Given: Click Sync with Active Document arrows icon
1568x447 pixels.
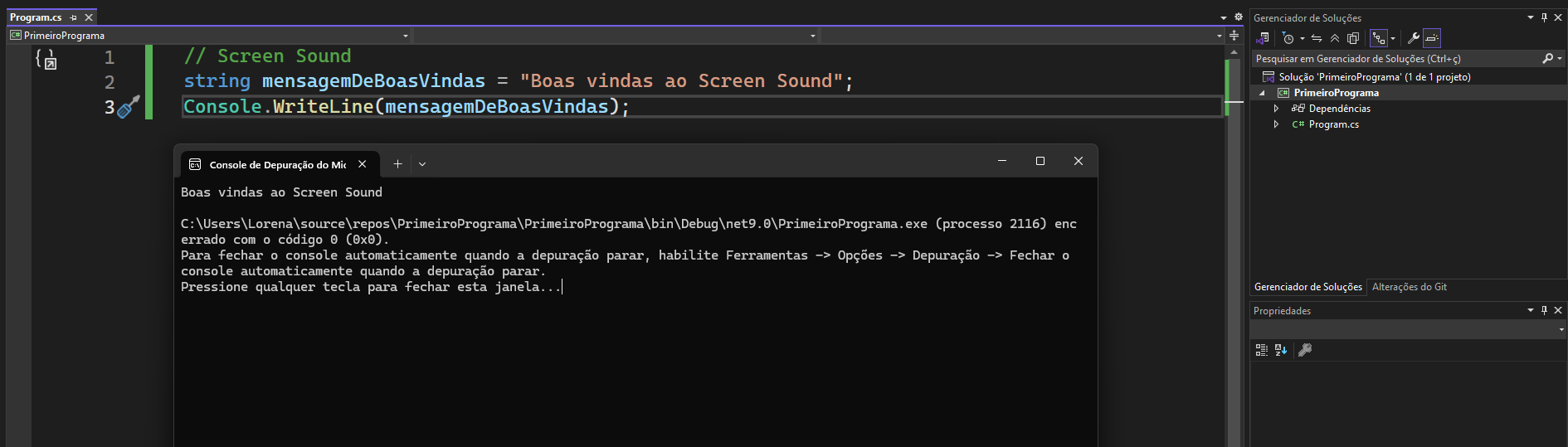Looking at the screenshot, I should tap(1317, 38).
